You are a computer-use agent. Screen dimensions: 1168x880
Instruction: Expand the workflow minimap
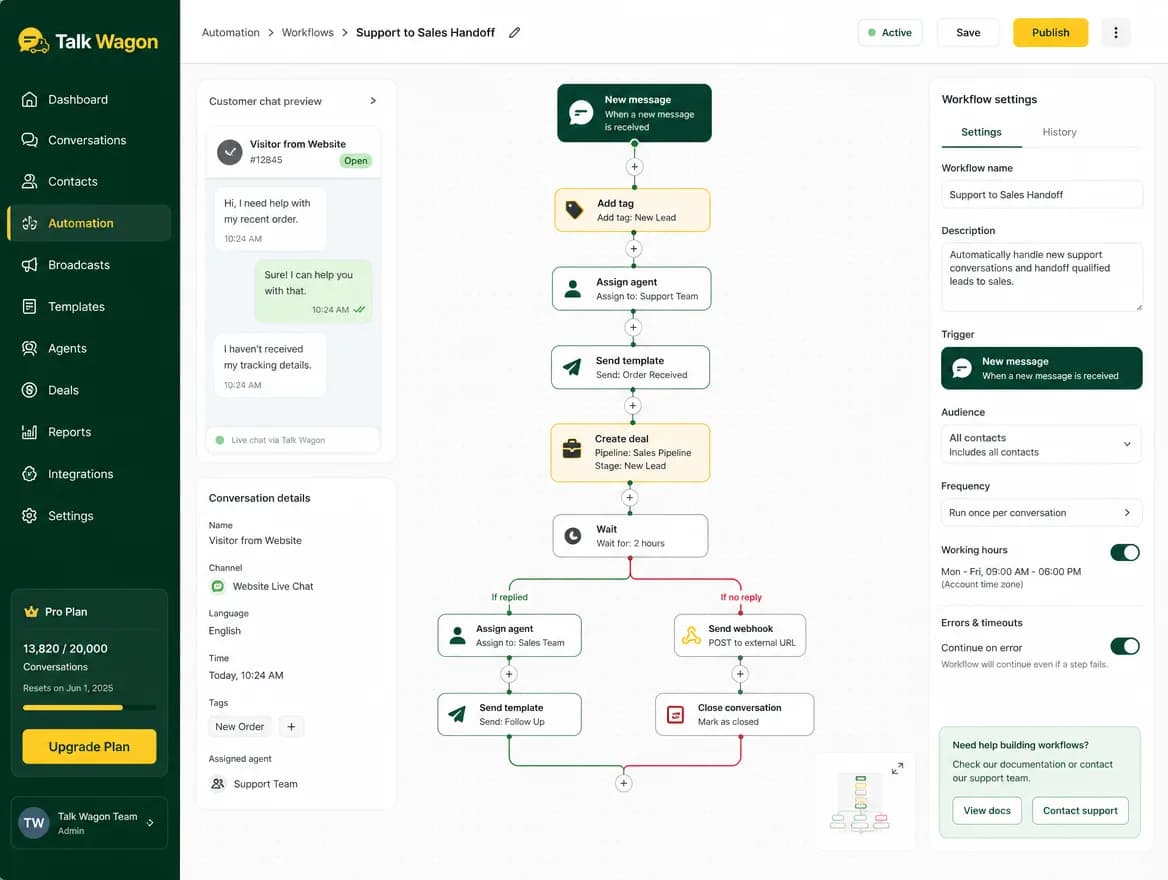(898, 768)
